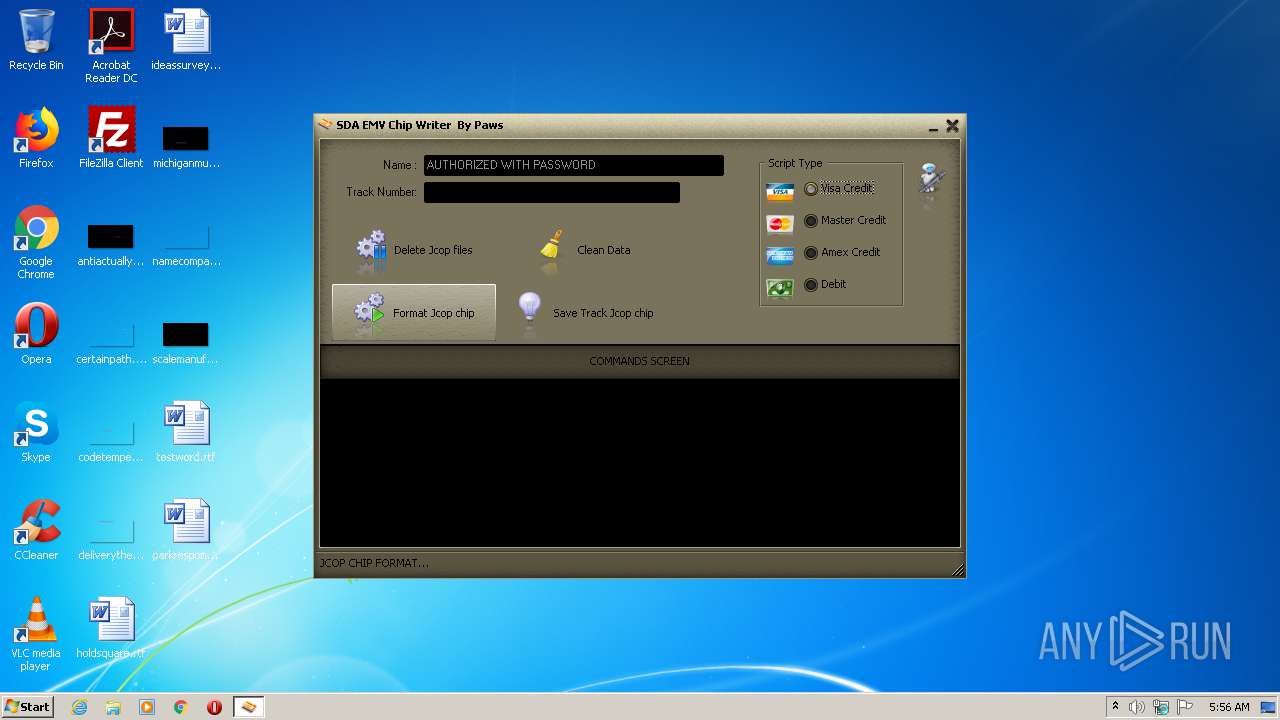Select the Acrobat Reader DC desktop icon
The height and width of the screenshot is (720, 1280).
(111, 46)
